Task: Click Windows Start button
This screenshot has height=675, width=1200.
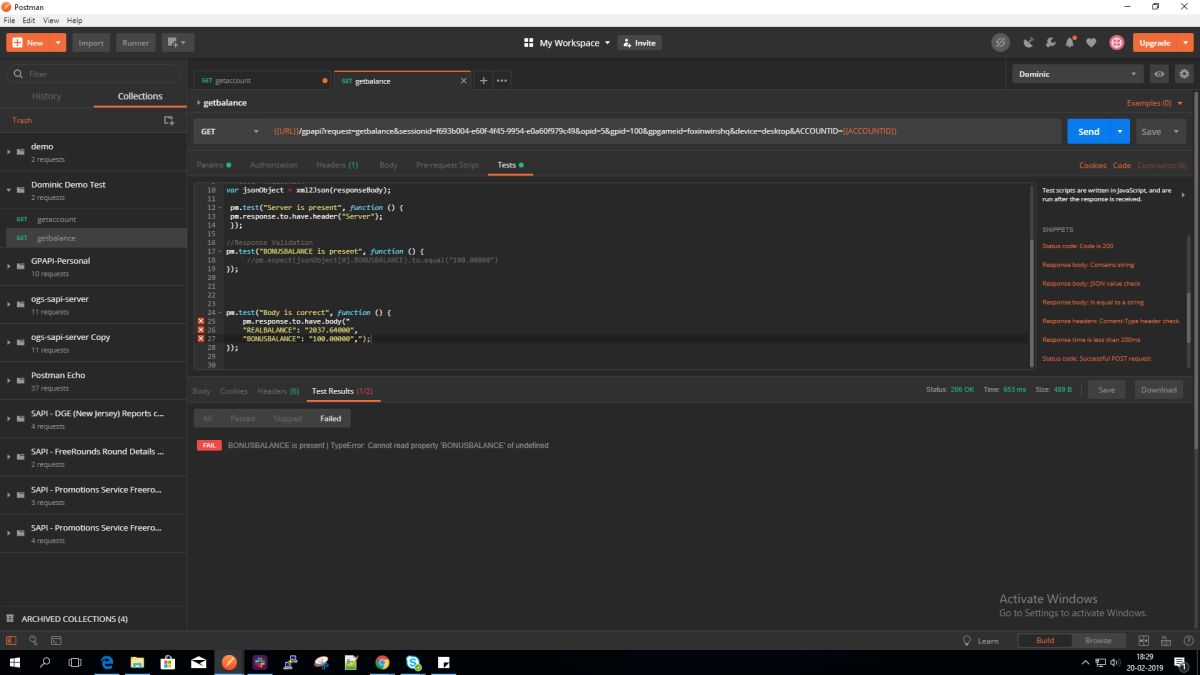Action: (x=15, y=662)
